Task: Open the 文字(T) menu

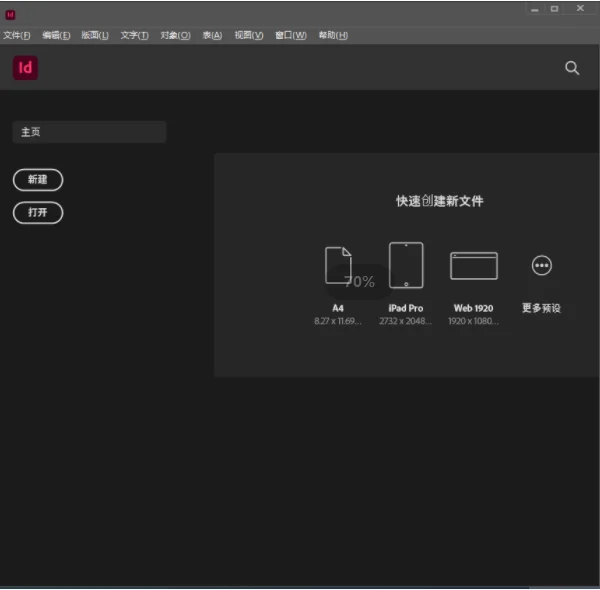Action: (x=135, y=36)
